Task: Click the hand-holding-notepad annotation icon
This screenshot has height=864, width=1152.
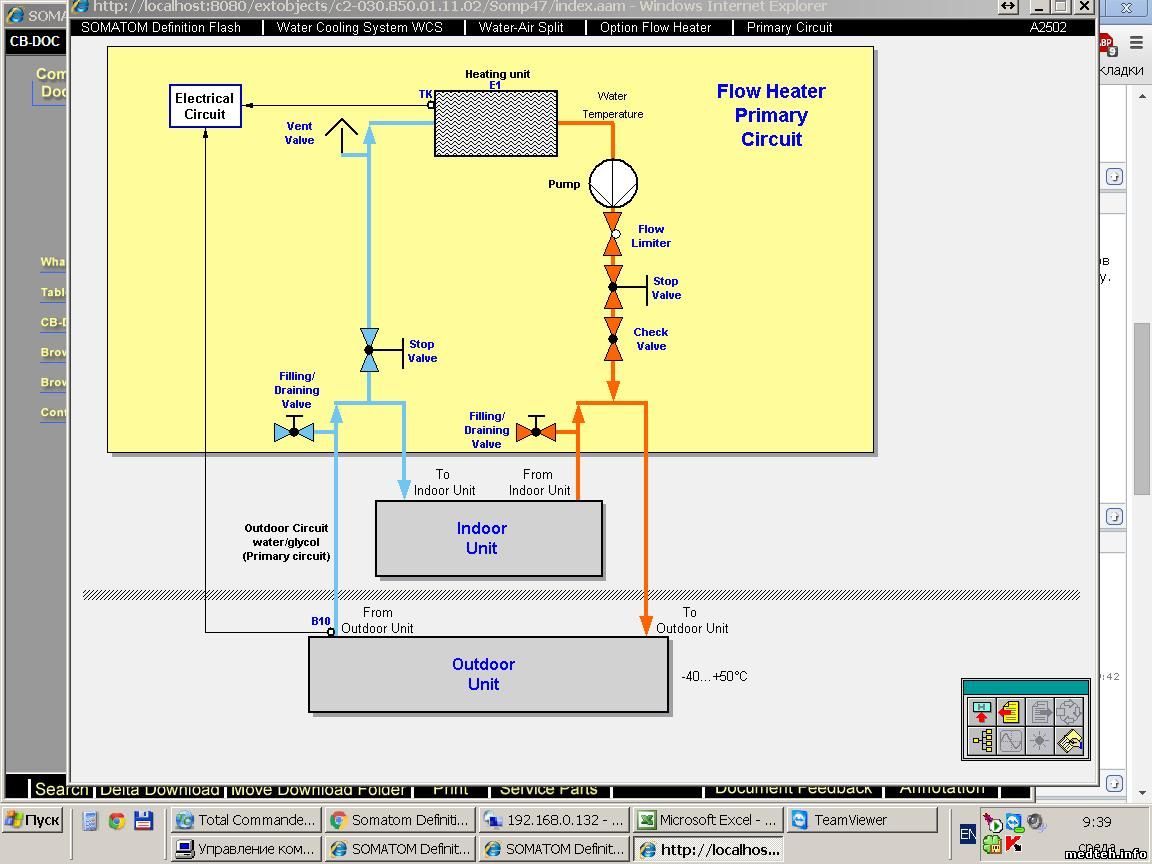Action: click(x=1069, y=741)
